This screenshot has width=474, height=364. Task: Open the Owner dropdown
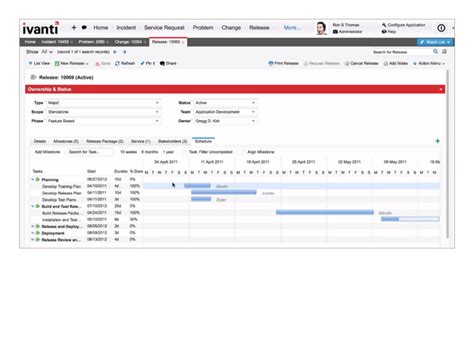coord(253,121)
